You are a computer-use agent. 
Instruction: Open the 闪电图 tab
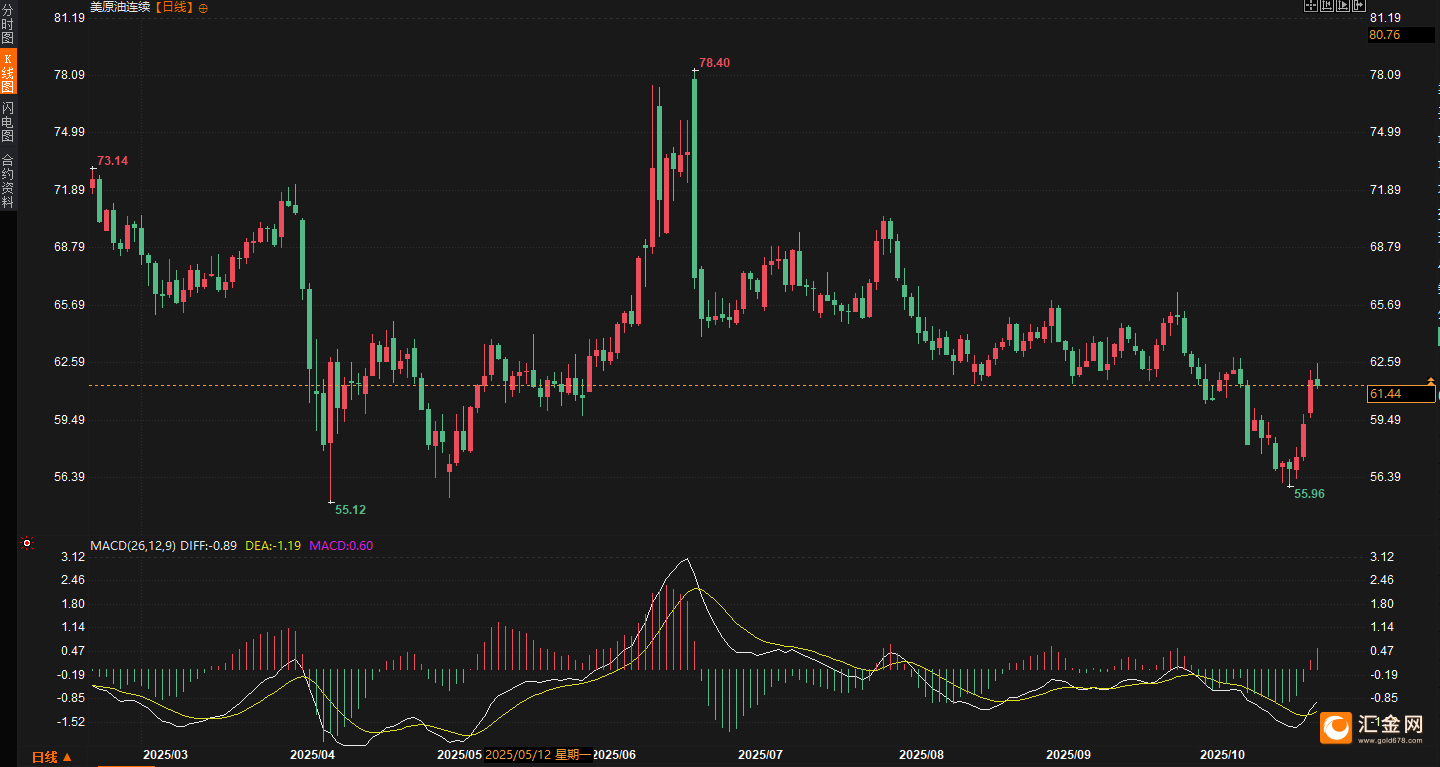(x=8, y=121)
